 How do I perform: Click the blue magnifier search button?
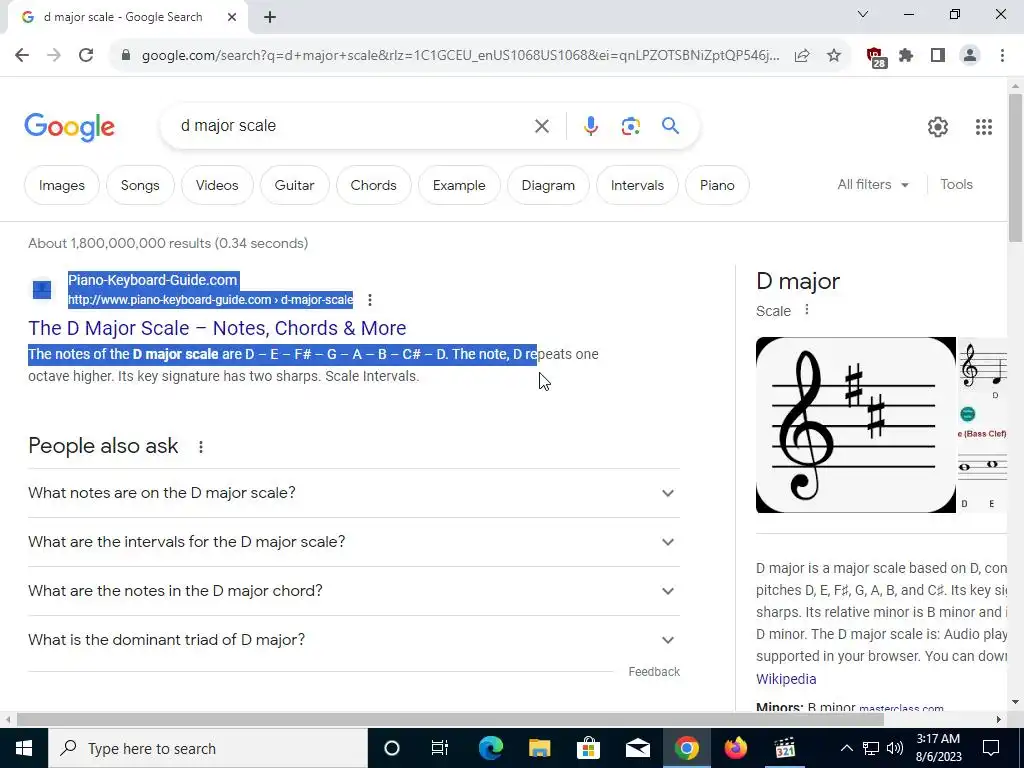tap(670, 126)
